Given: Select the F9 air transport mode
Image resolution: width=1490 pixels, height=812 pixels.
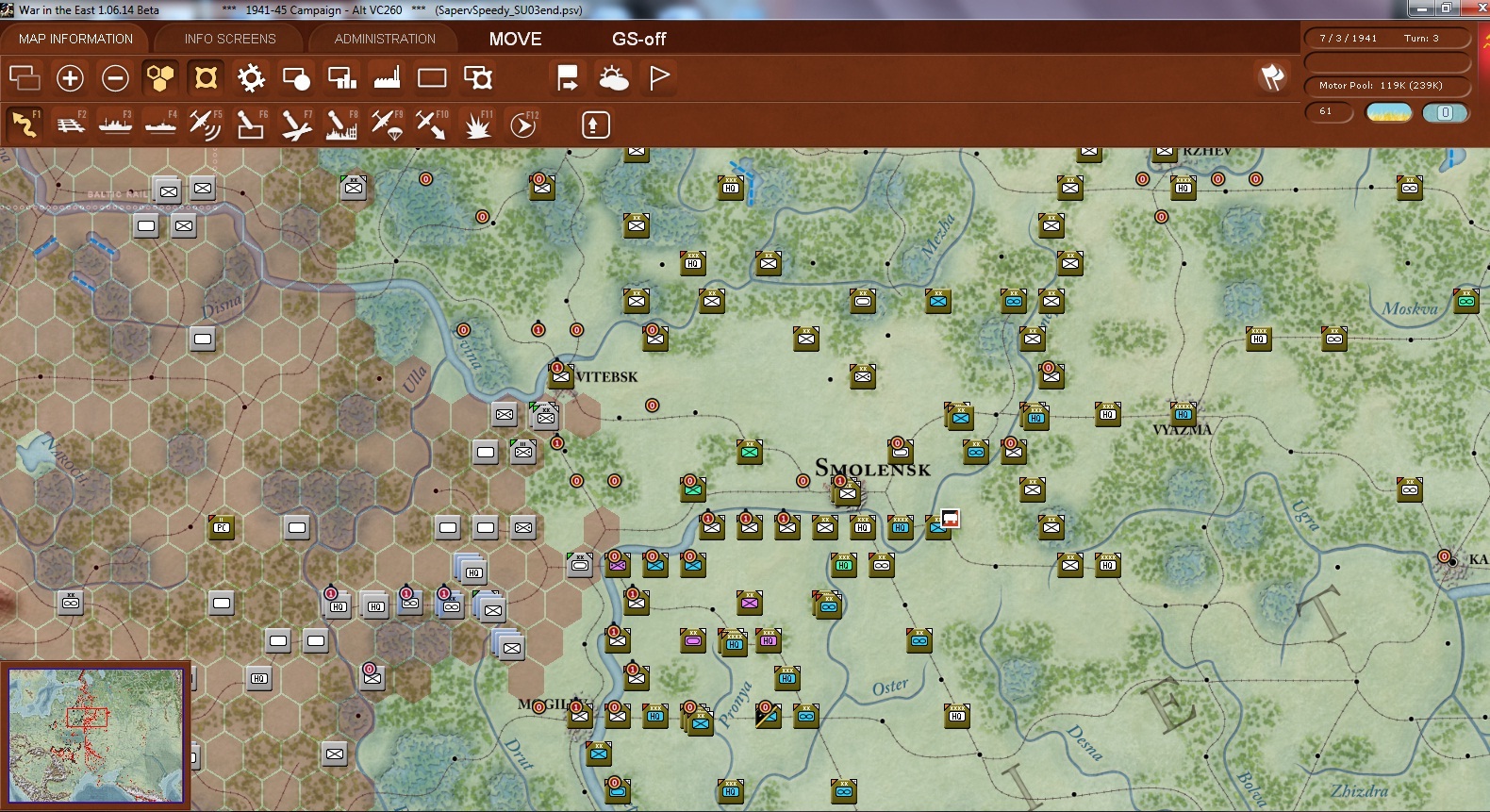Looking at the screenshot, I should coord(387,124).
